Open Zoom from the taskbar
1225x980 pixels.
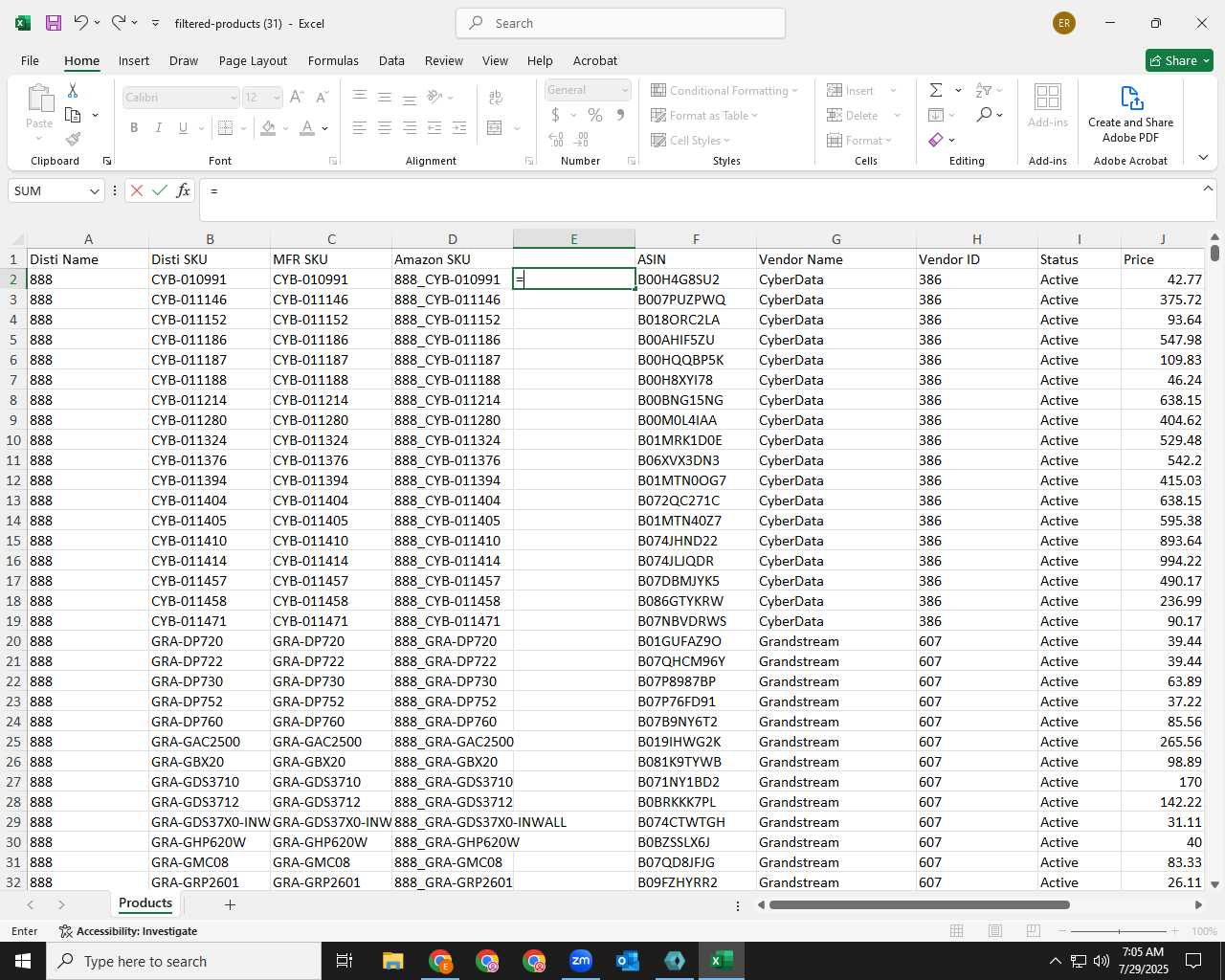tap(581, 961)
